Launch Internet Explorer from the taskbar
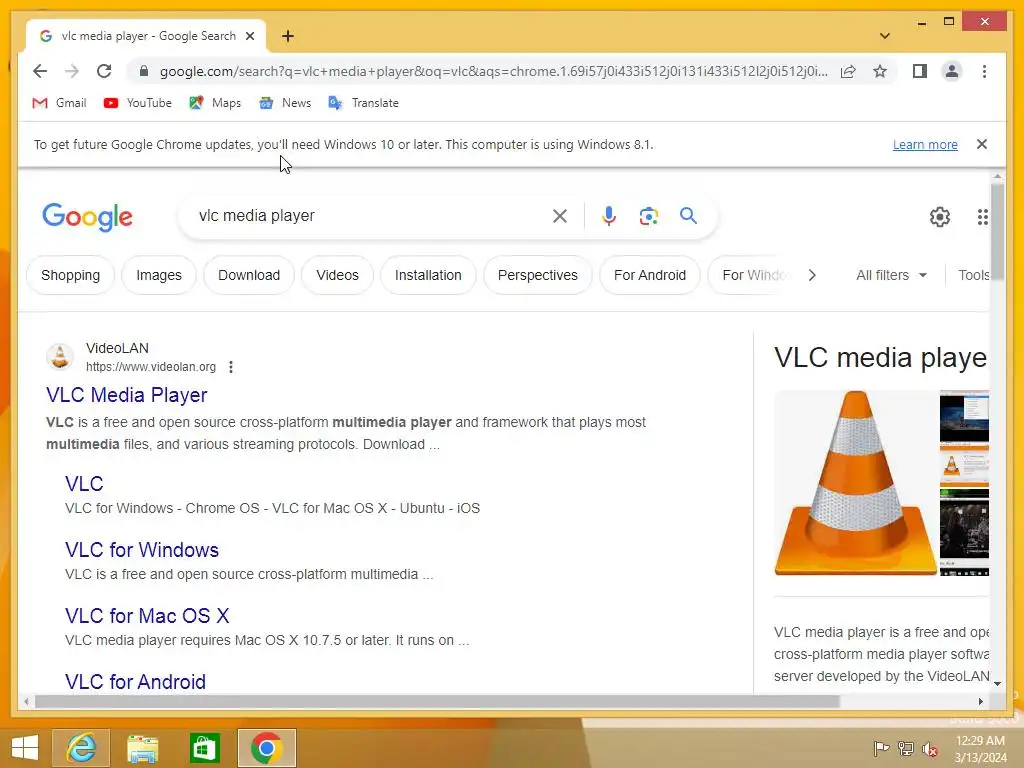The height and width of the screenshot is (768, 1024). pyautogui.click(x=81, y=748)
